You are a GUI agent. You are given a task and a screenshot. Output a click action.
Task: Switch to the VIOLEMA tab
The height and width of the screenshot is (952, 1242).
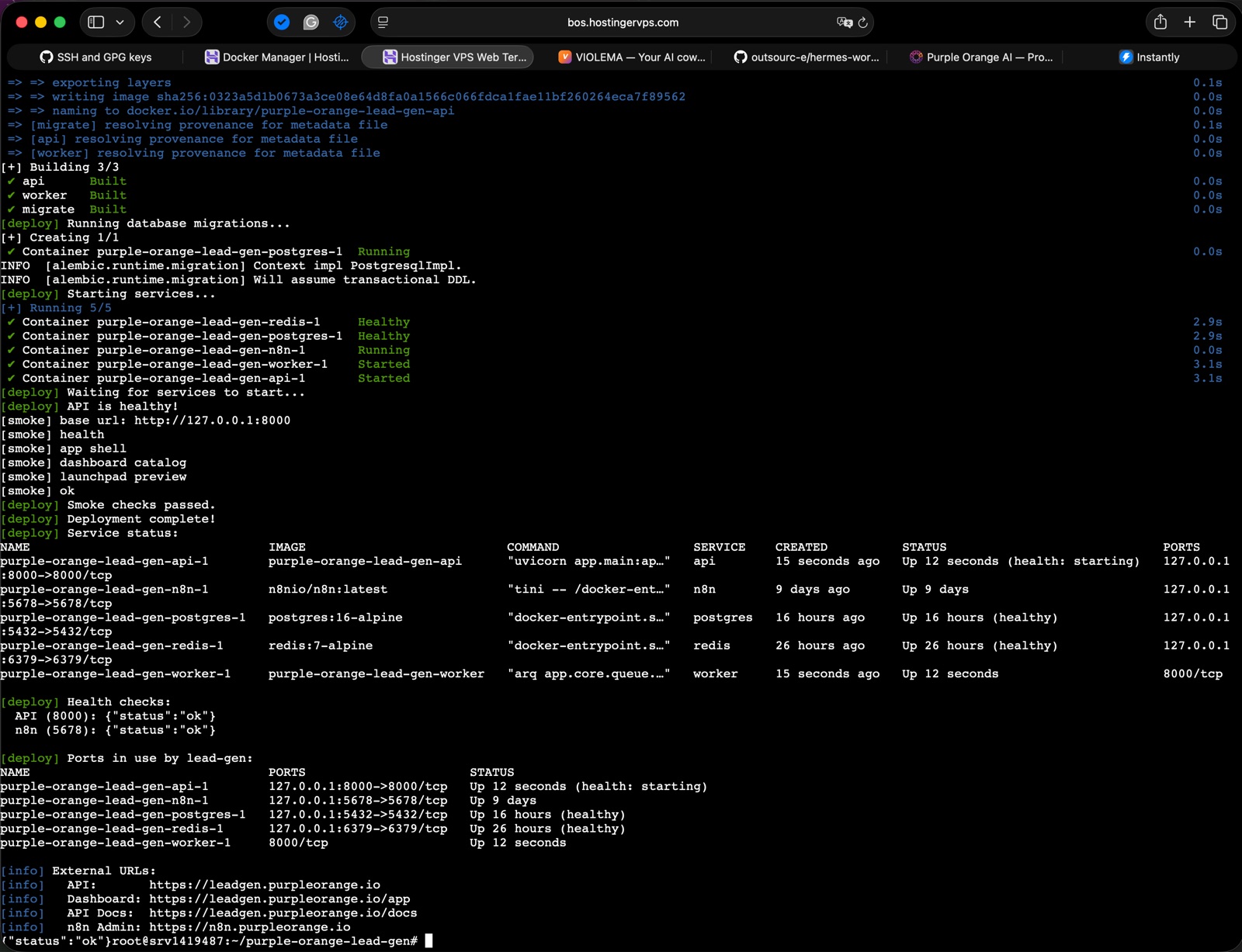[x=631, y=57]
